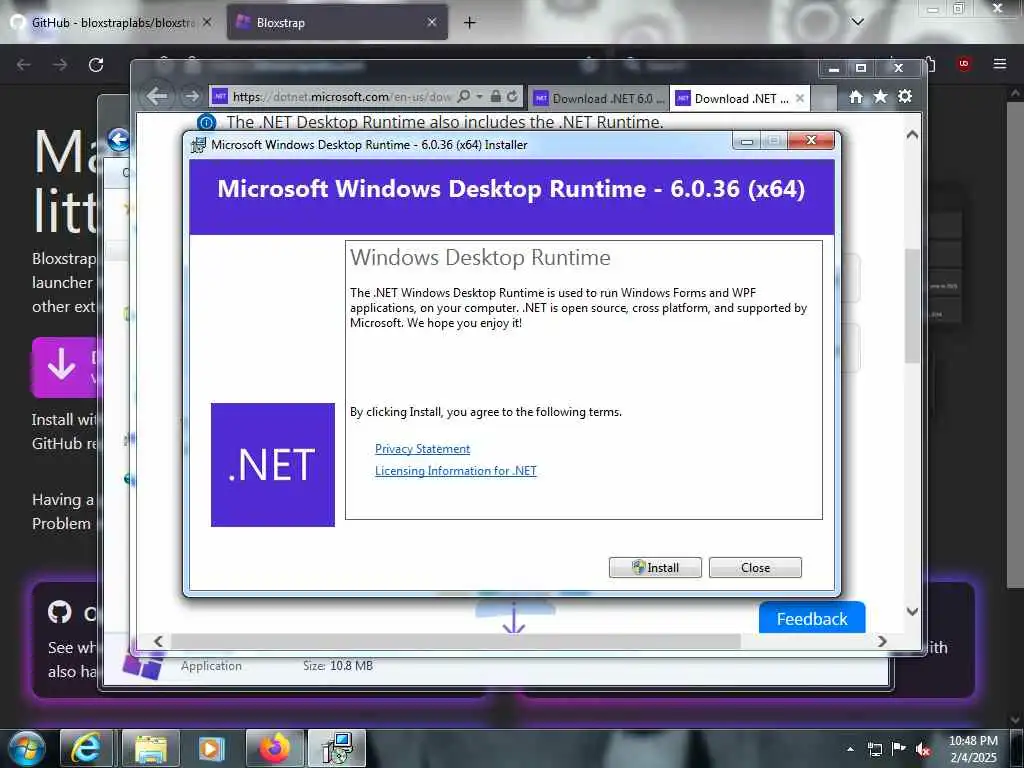Click the purple download arrow button on Bloxstrap page

64,367
